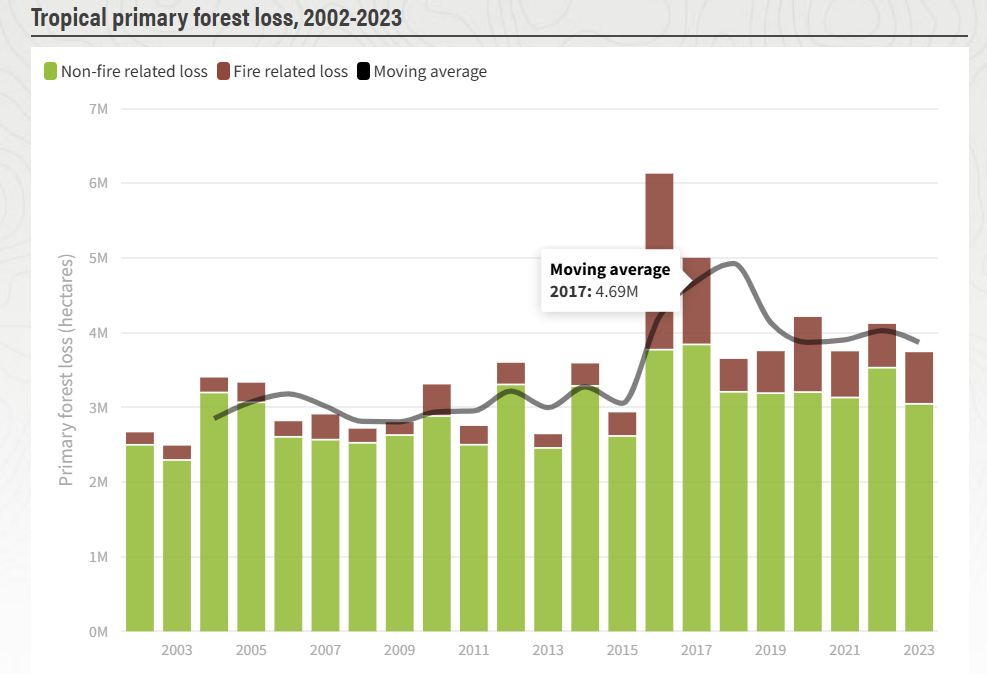Click the 7M label on the y-axis
987x674 pixels.
[x=99, y=108]
